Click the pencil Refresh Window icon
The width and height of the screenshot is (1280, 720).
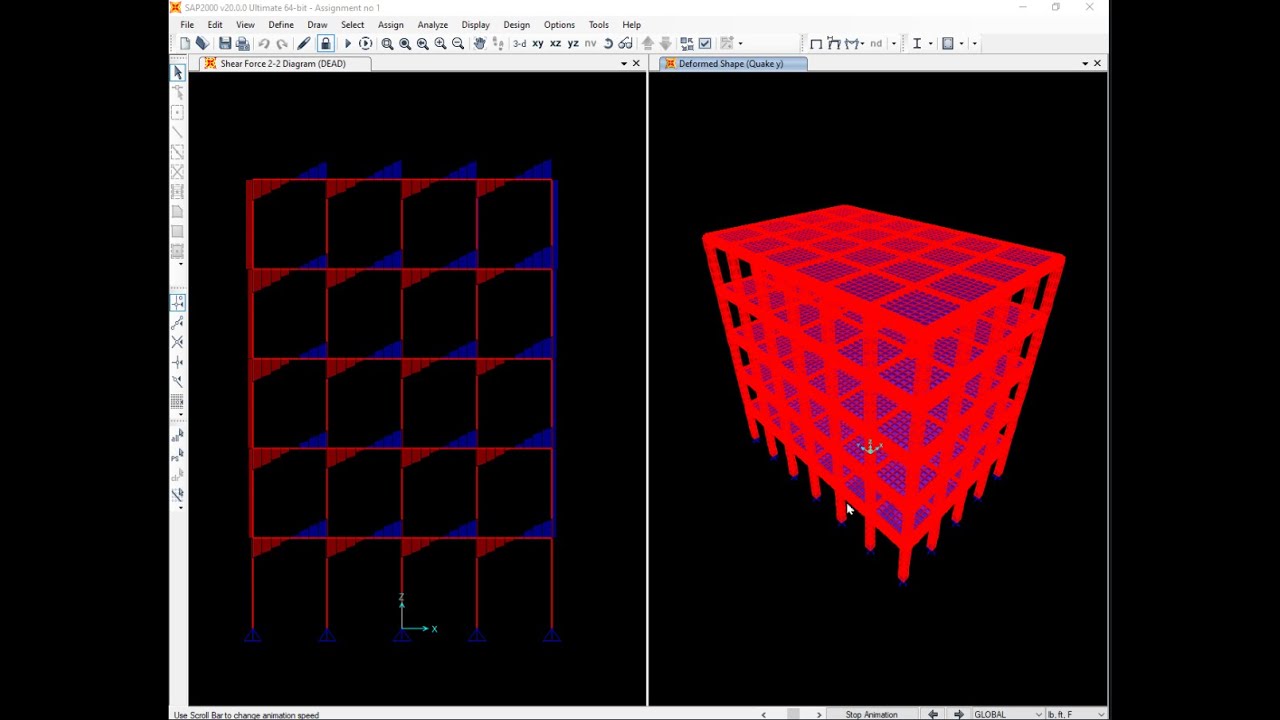coord(304,43)
